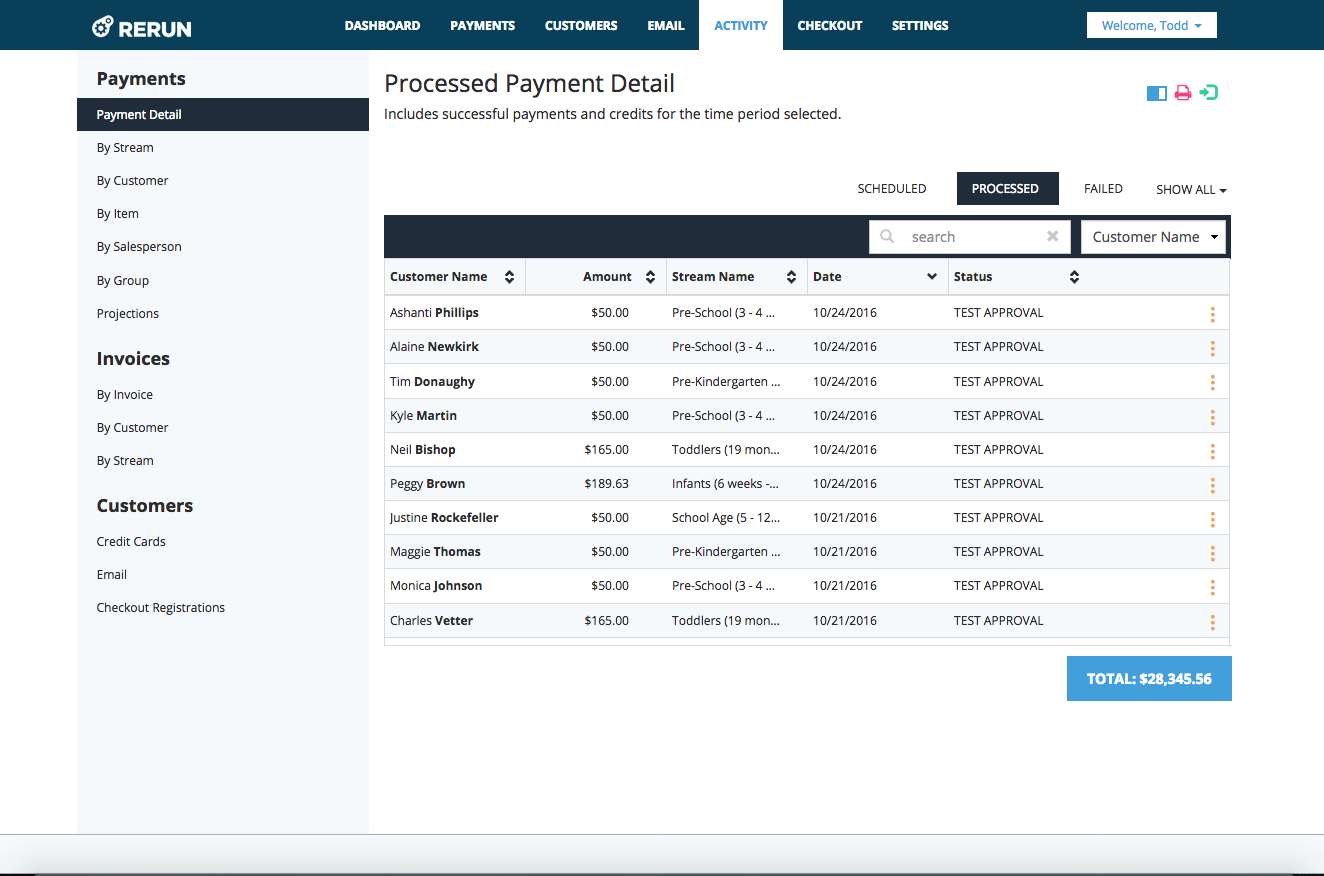The width and height of the screenshot is (1324, 876).
Task: Open the Projections report link in sidebar
Action: (x=128, y=314)
